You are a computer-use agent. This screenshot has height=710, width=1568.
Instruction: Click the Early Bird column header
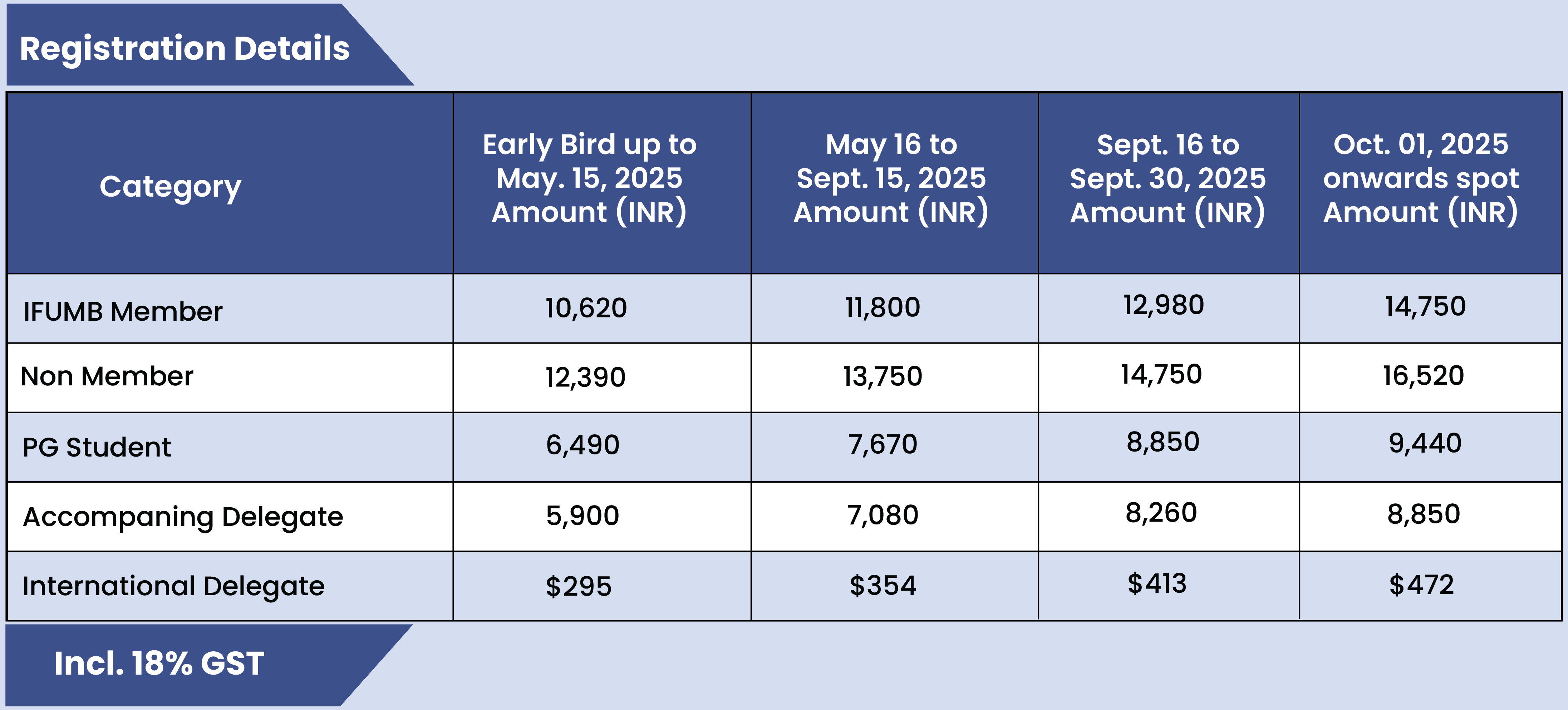[x=589, y=179]
